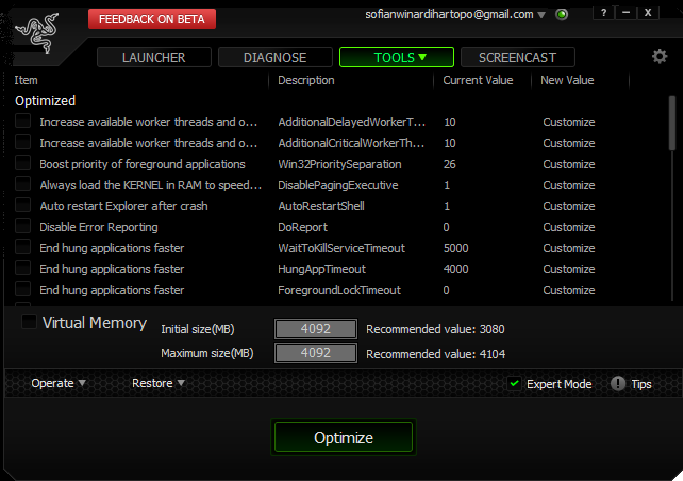Open help with the question mark button
Viewport: 683px width, 481px height.
603,13
